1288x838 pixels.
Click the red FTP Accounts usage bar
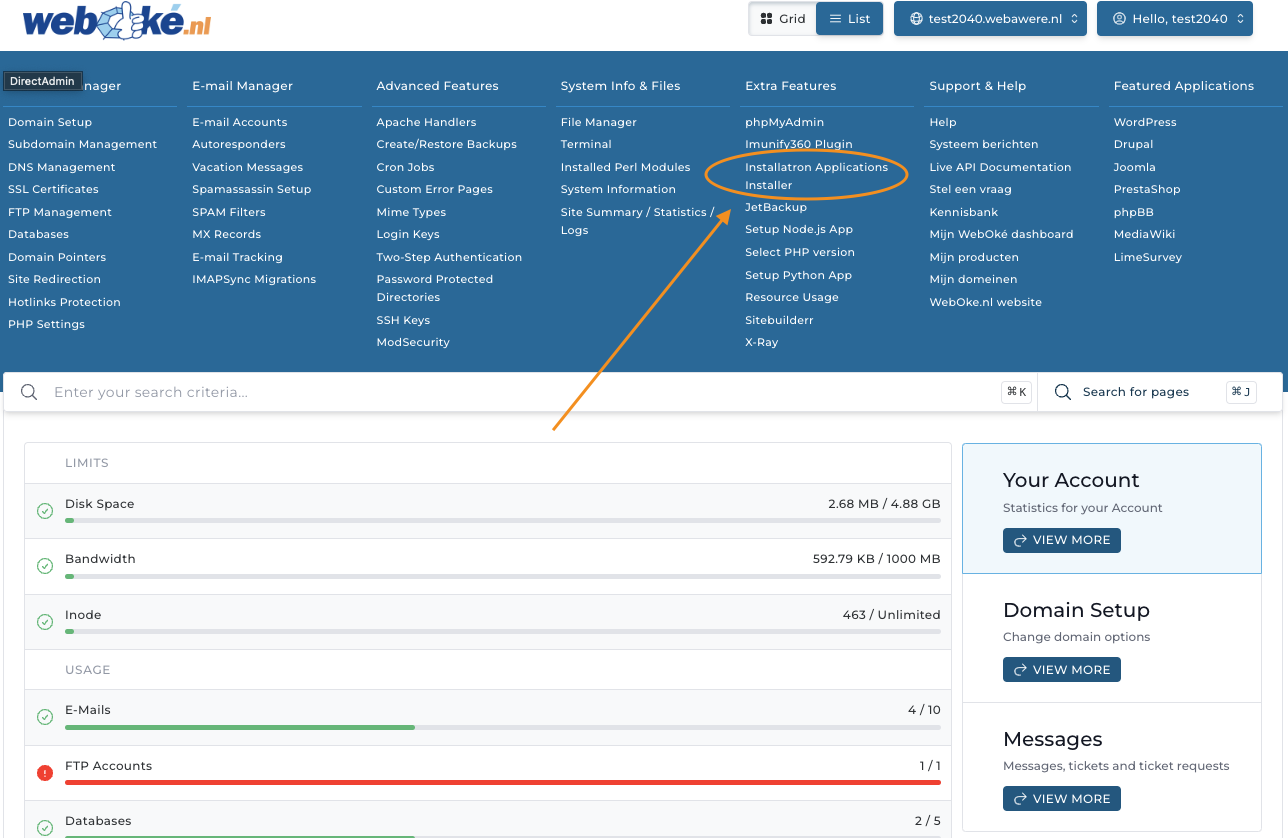click(502, 782)
